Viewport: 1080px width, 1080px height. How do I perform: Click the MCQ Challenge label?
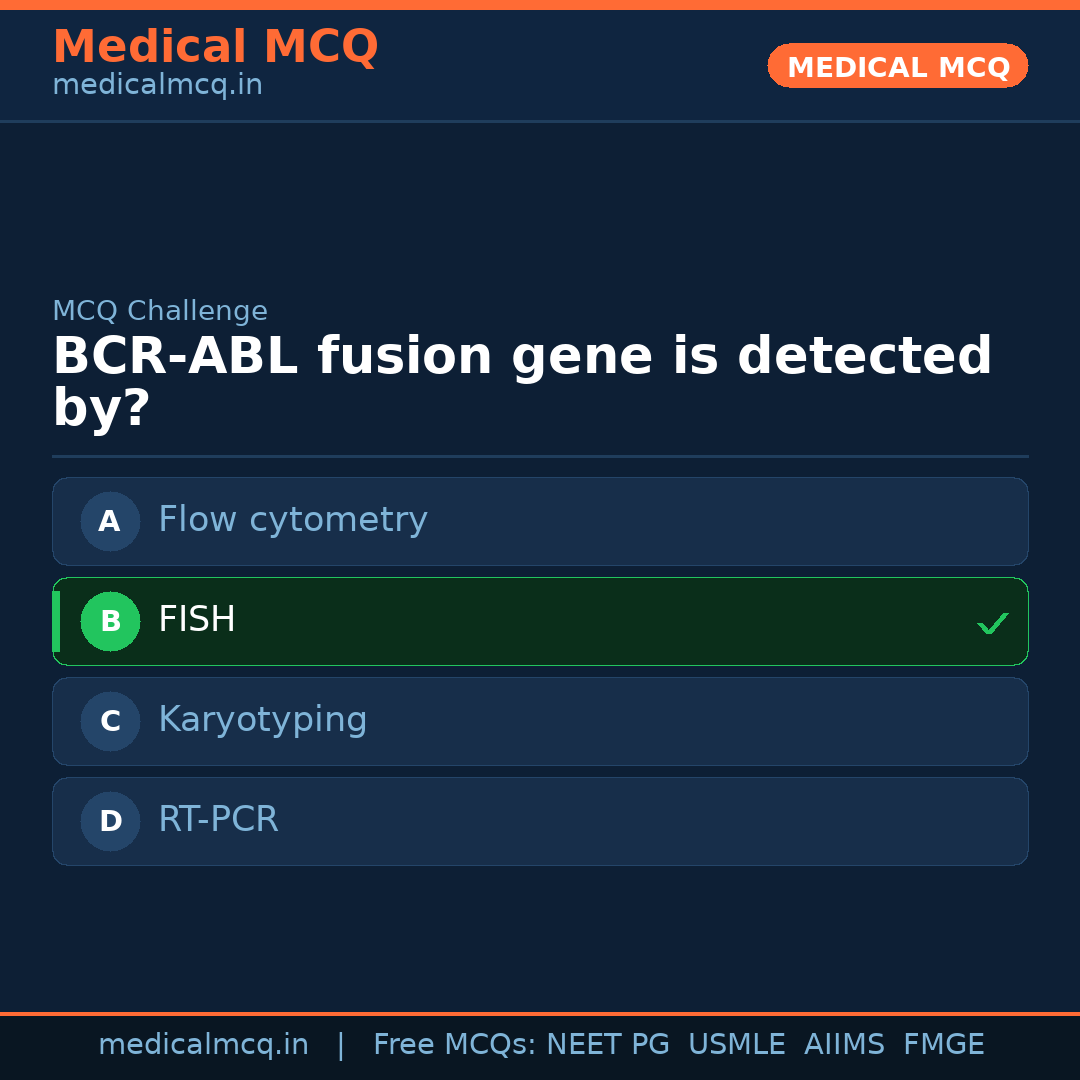(160, 311)
